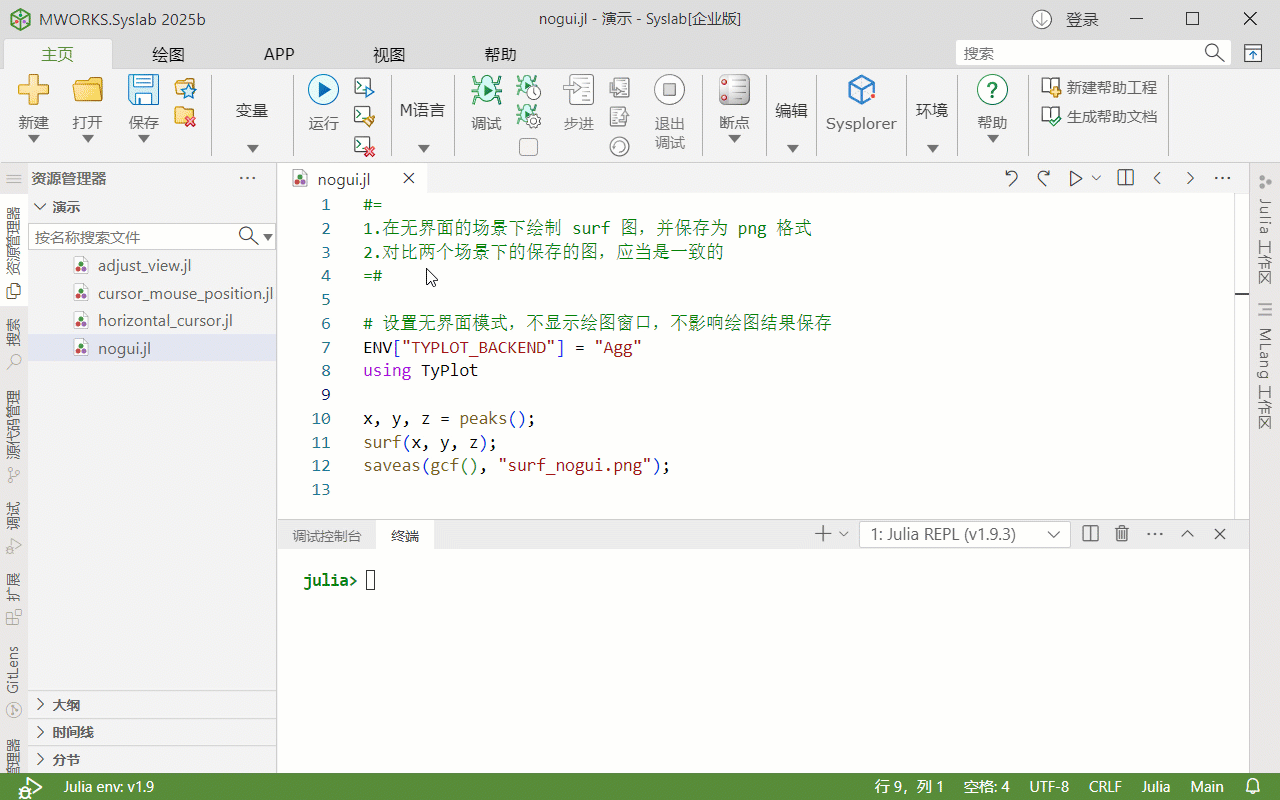
Task: Expand the 大纲 section
Action: pyautogui.click(x=154, y=704)
